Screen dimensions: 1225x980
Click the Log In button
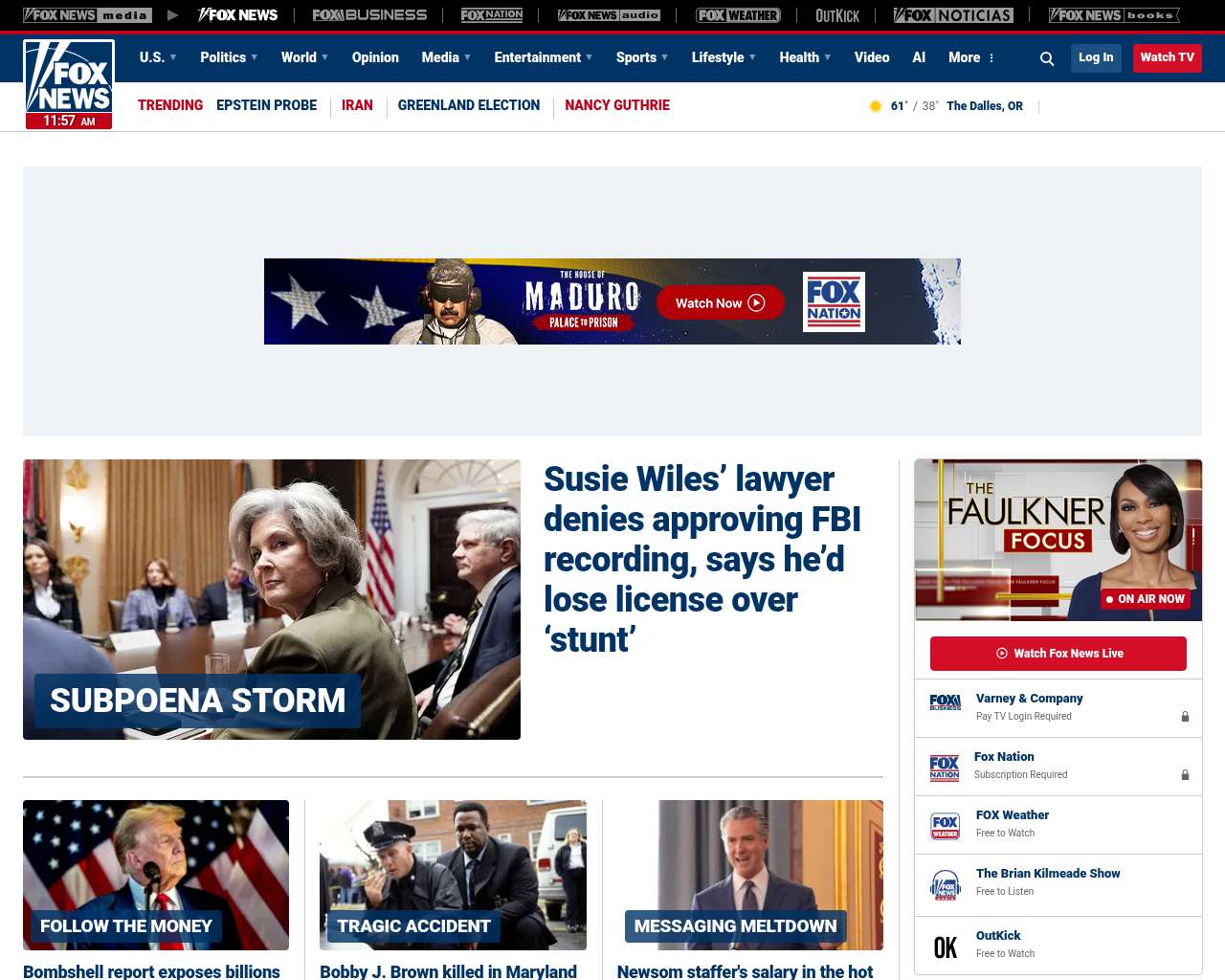click(1096, 57)
